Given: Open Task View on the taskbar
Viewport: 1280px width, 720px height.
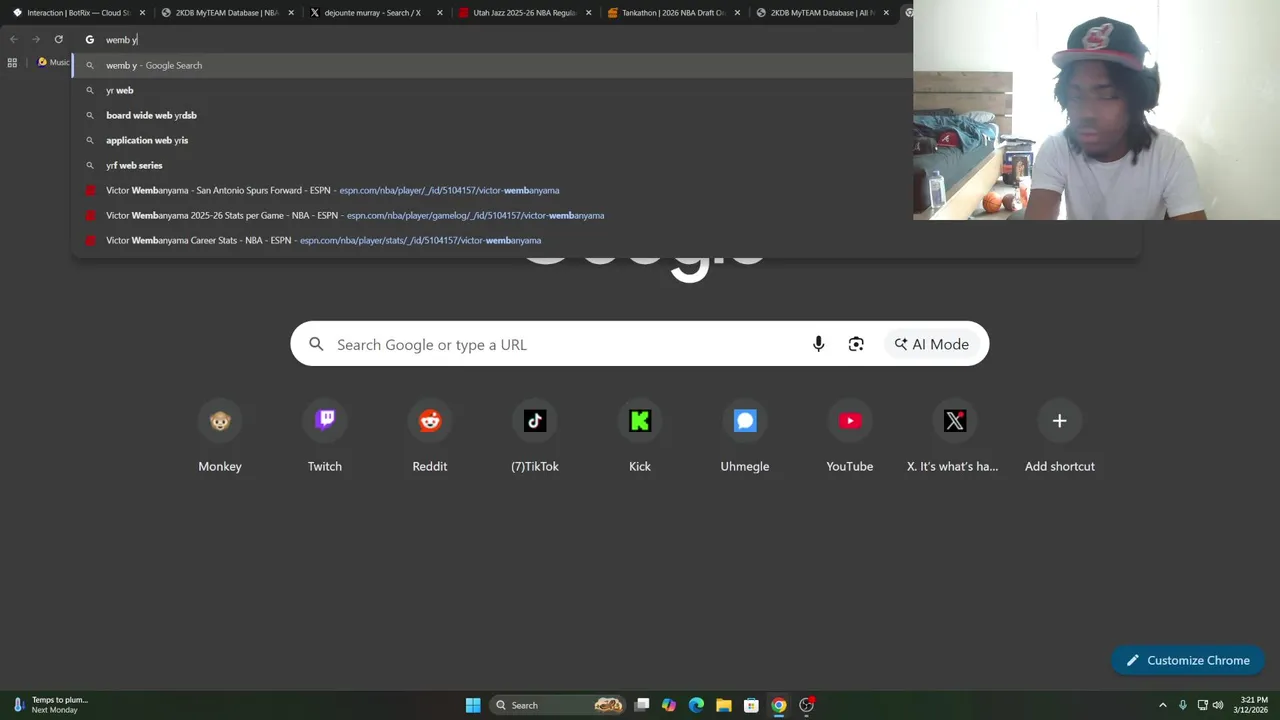Looking at the screenshot, I should pos(642,705).
